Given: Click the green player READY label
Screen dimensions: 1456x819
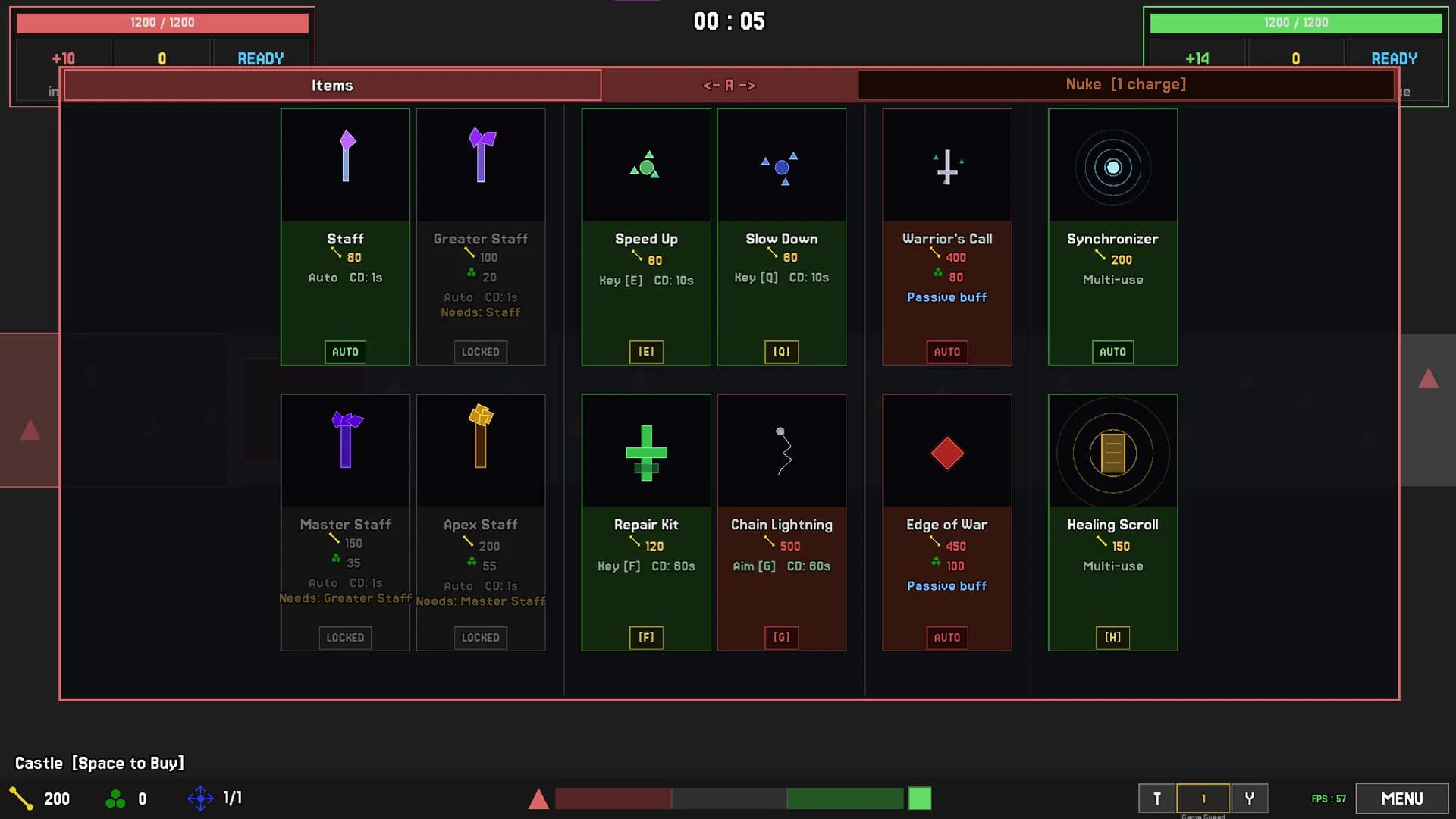Looking at the screenshot, I should point(1394,58).
